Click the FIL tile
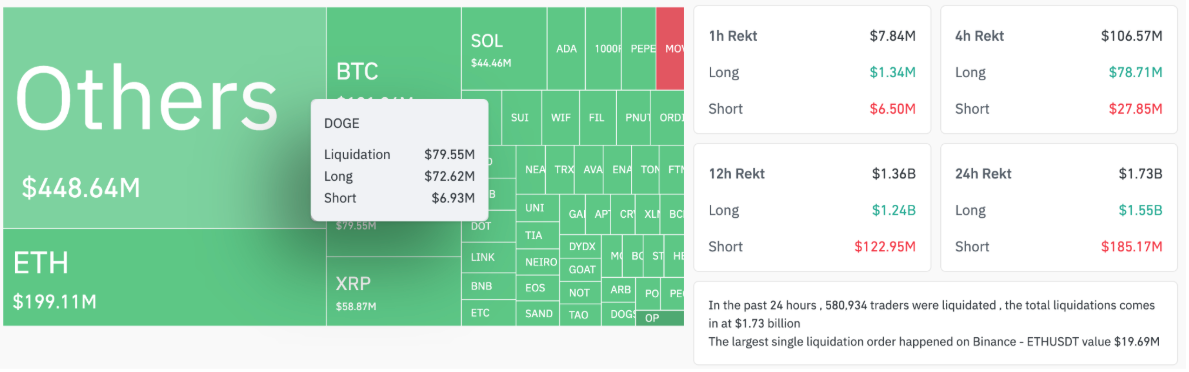The height and width of the screenshot is (372, 1189). [598, 118]
